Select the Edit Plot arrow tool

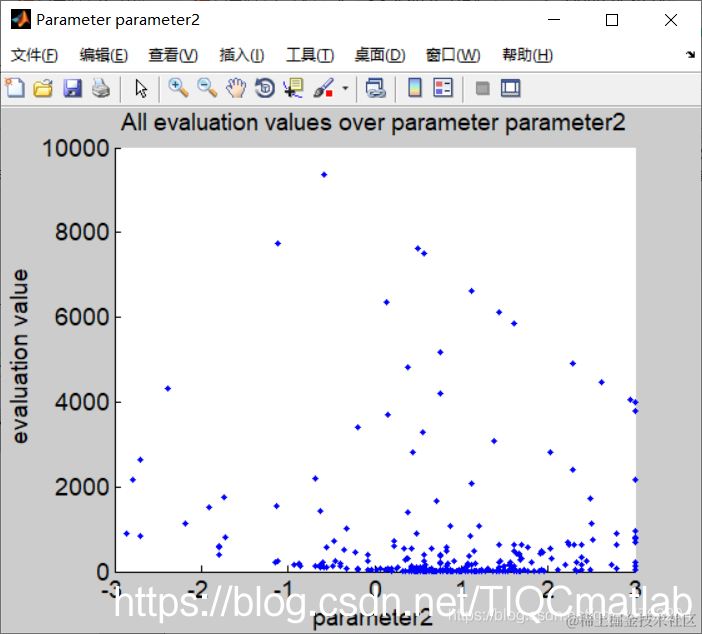pos(141,88)
